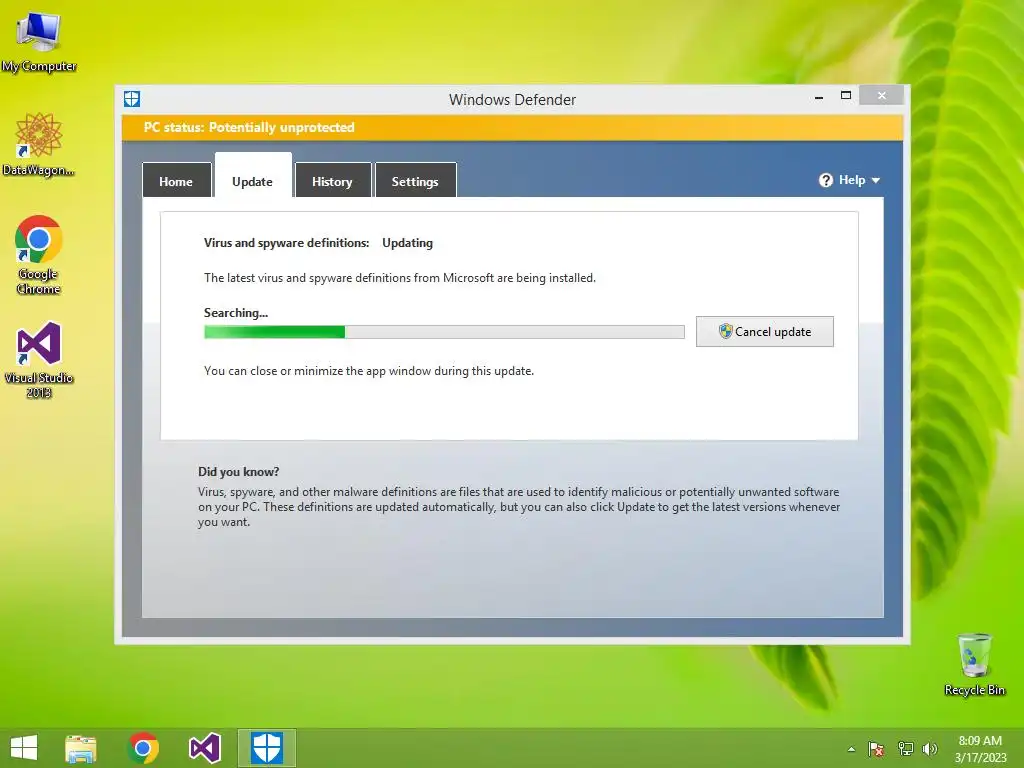The height and width of the screenshot is (768, 1024).
Task: Click the 'Updating' definitions status
Action: tap(408, 243)
